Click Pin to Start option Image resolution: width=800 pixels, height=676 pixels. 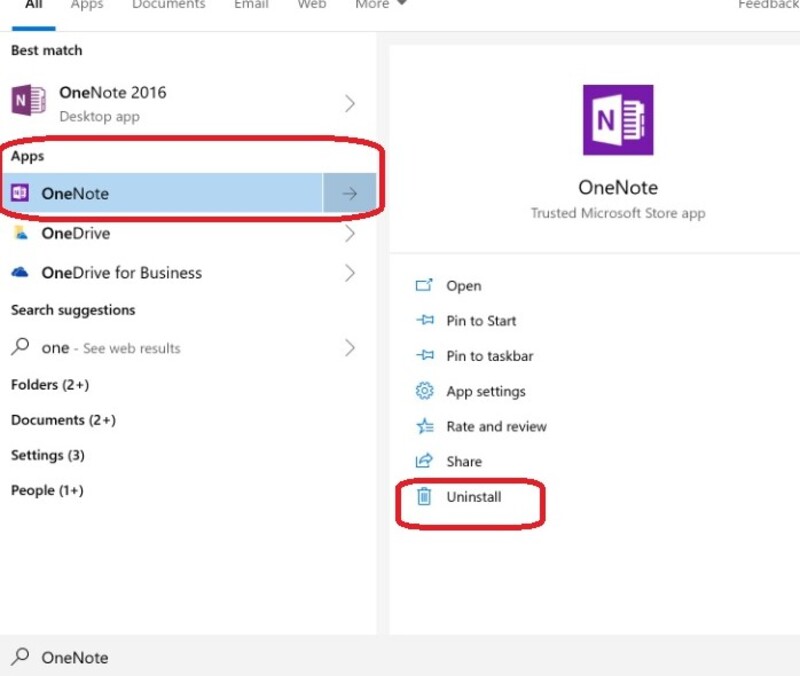tap(481, 320)
